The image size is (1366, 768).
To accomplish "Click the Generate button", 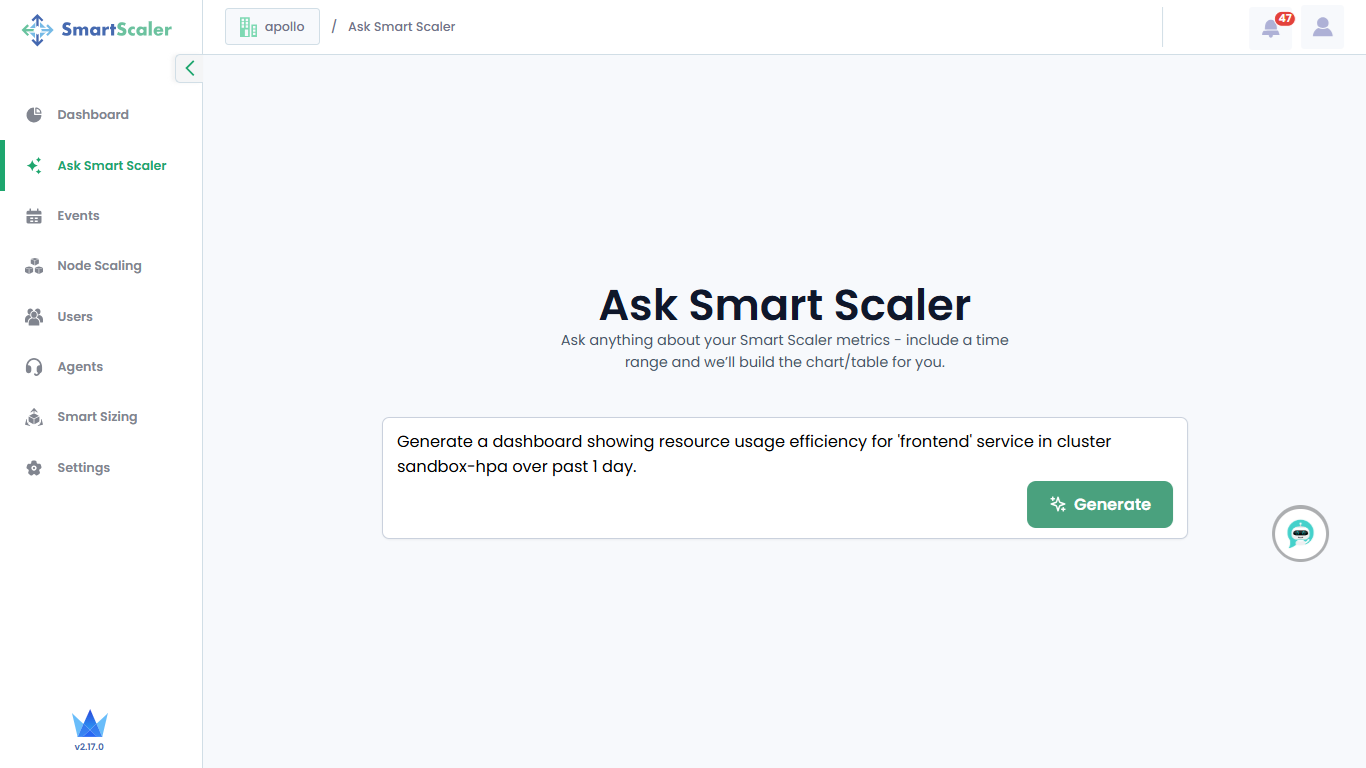I will coord(1099,505).
